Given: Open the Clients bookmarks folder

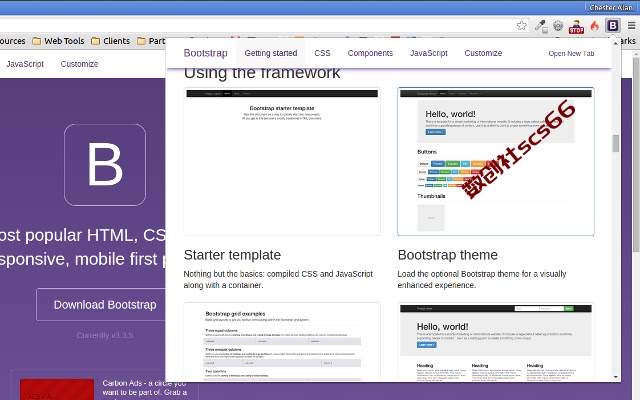Looking at the screenshot, I should click(111, 41).
